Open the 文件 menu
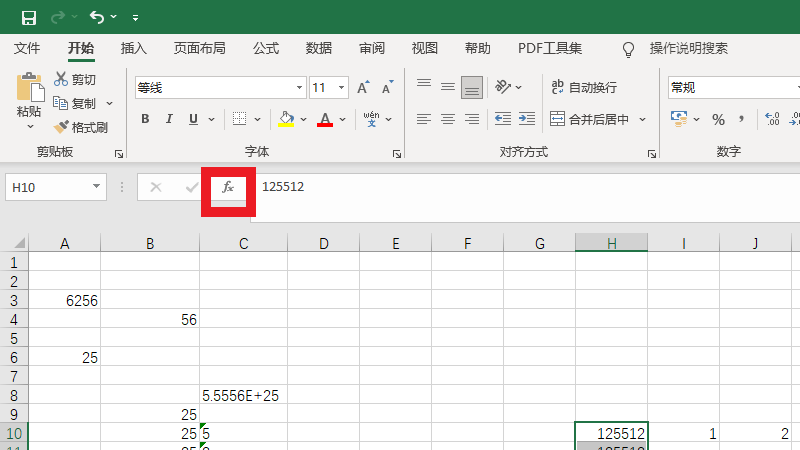This screenshot has width=800, height=450. coord(27,48)
